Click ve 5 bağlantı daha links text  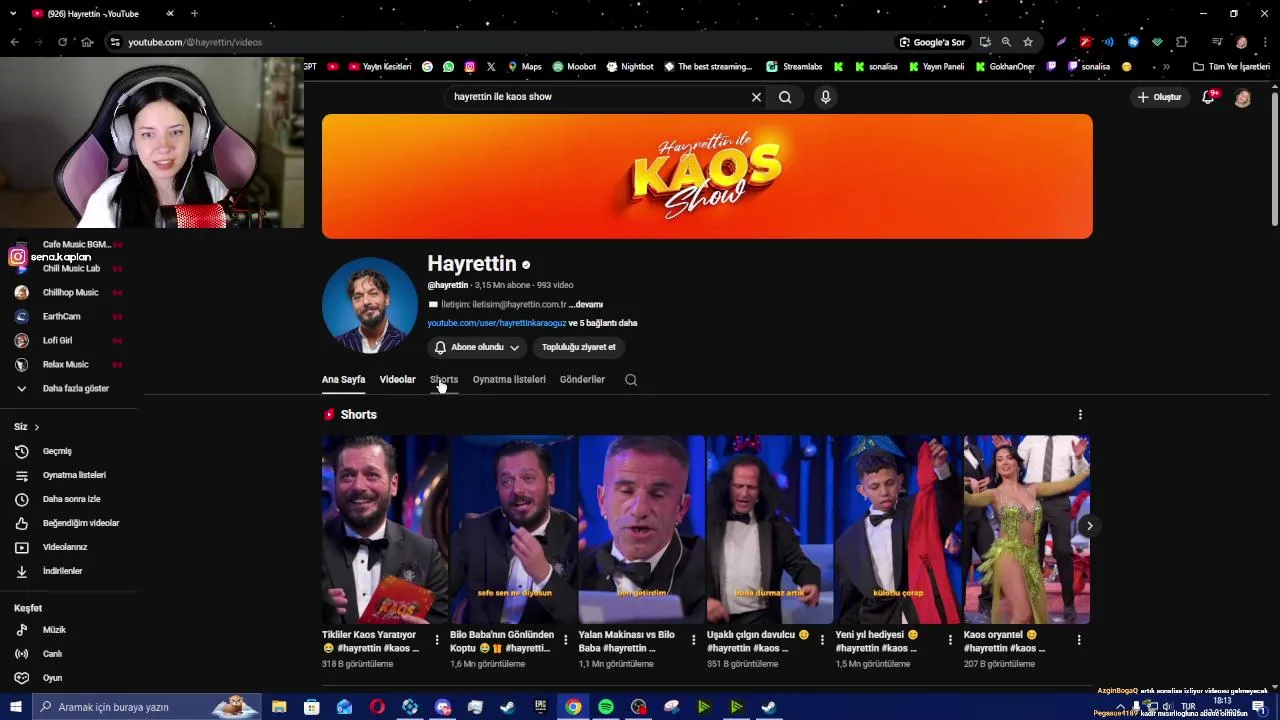click(x=603, y=323)
